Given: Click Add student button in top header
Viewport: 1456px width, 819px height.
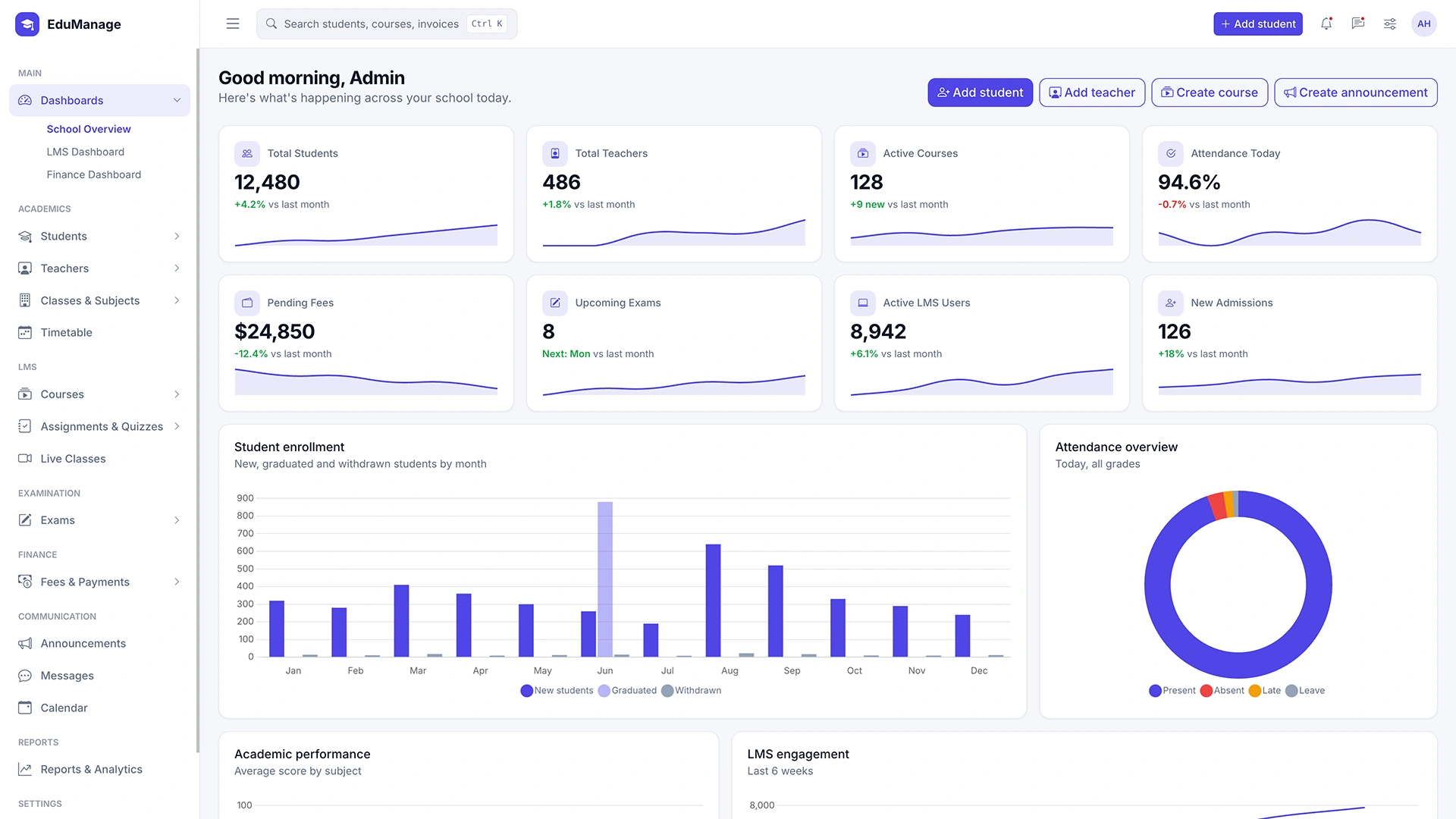Looking at the screenshot, I should (x=1257, y=24).
